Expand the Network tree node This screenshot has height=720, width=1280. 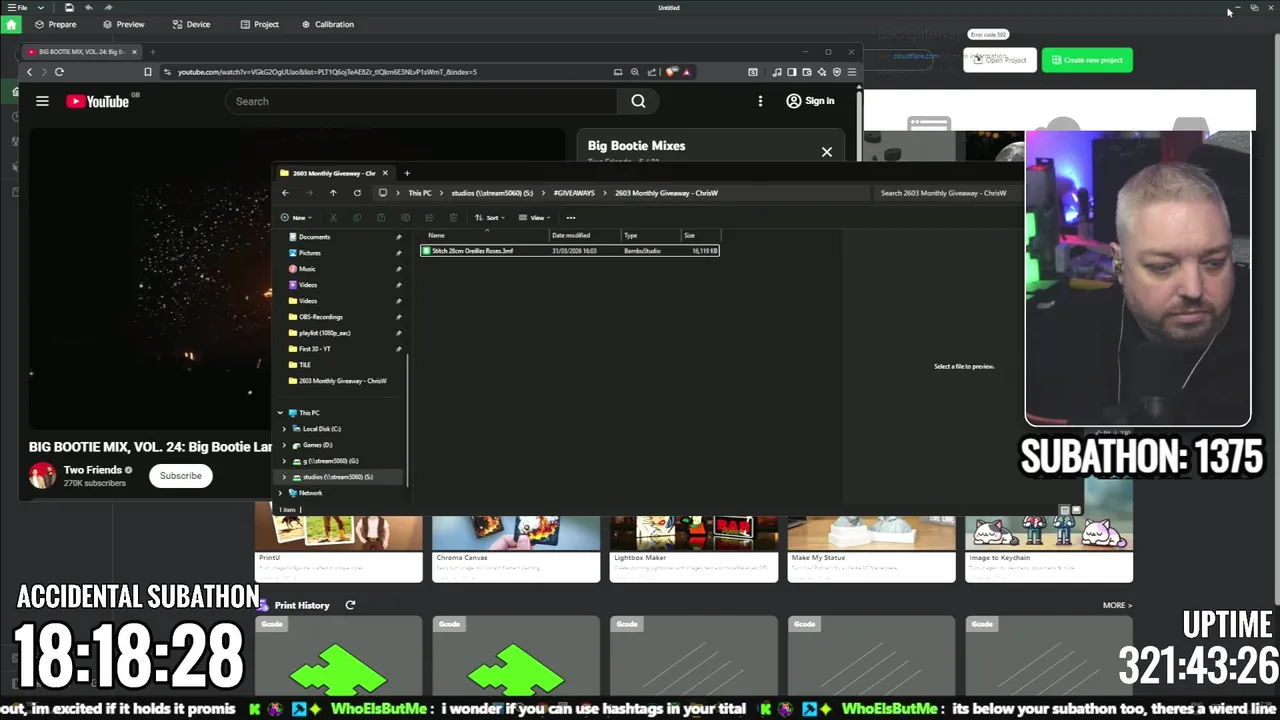point(280,493)
